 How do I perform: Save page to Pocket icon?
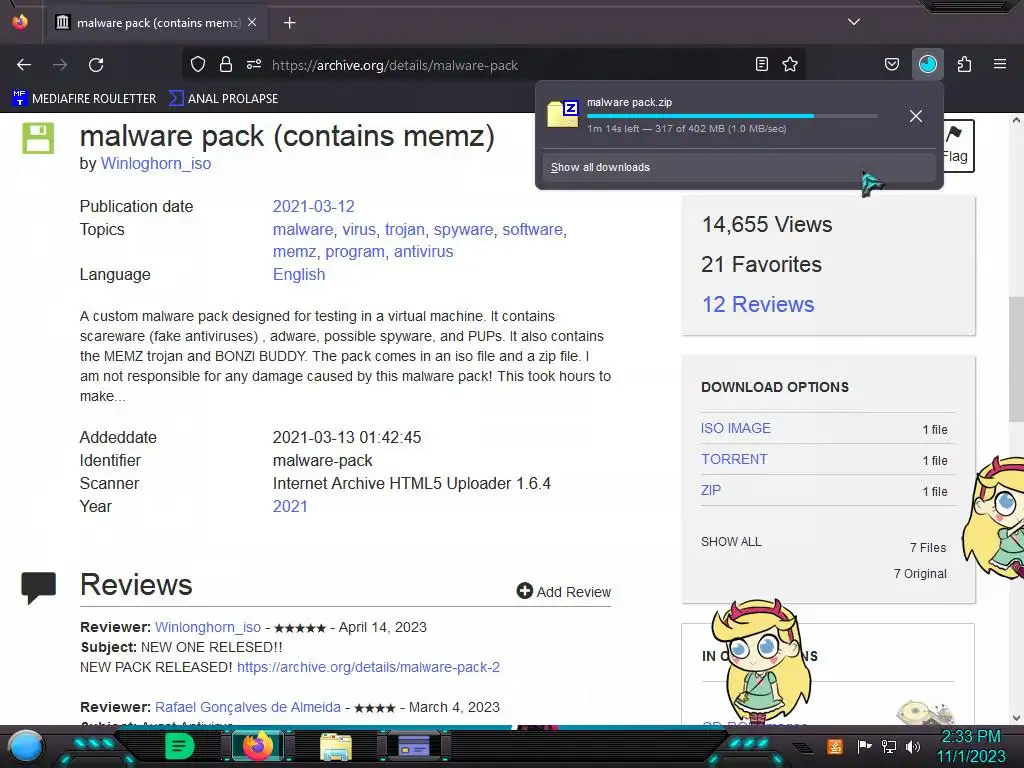(x=891, y=64)
